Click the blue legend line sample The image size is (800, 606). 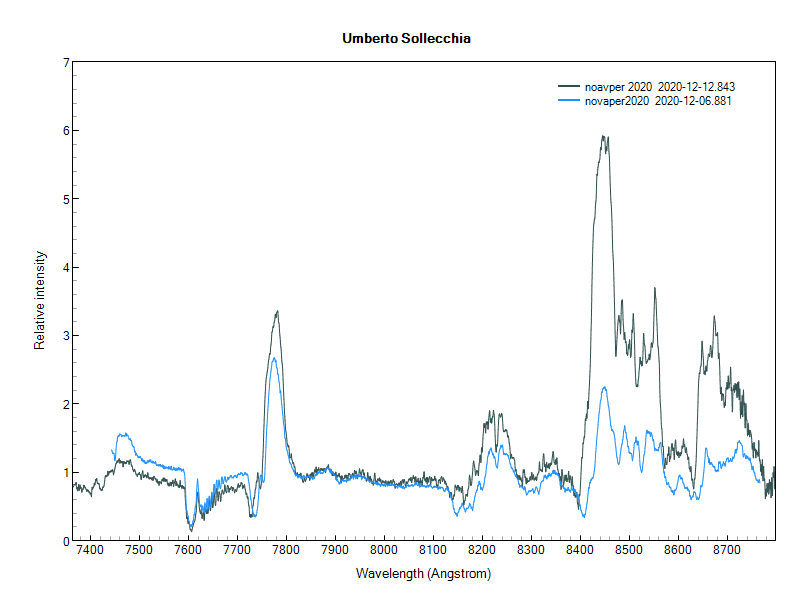[x=569, y=100]
